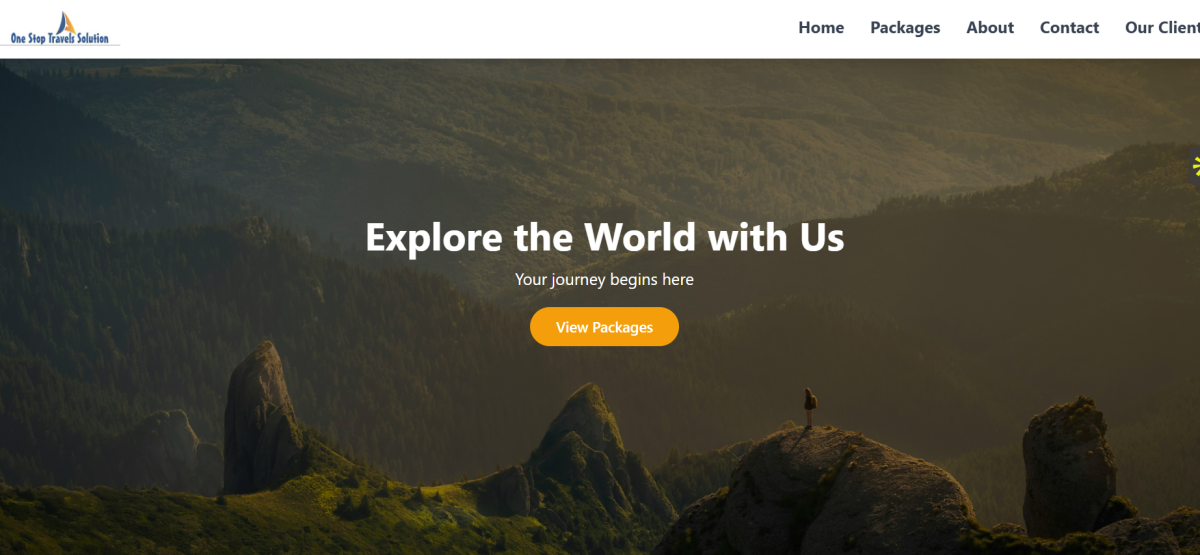The width and height of the screenshot is (1200, 555).
Task: Click the Explore the World with Us heading
Action: pos(604,238)
